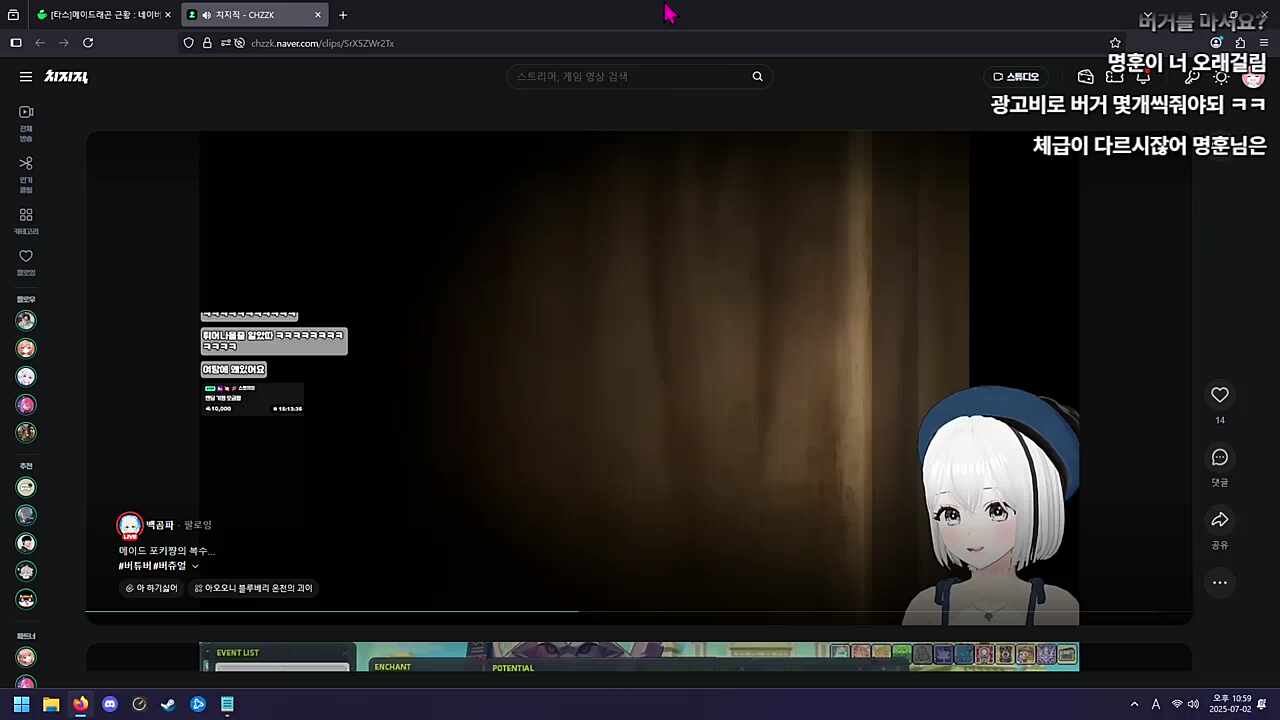Click the key icon in header
1280x720 pixels.
tap(1192, 77)
